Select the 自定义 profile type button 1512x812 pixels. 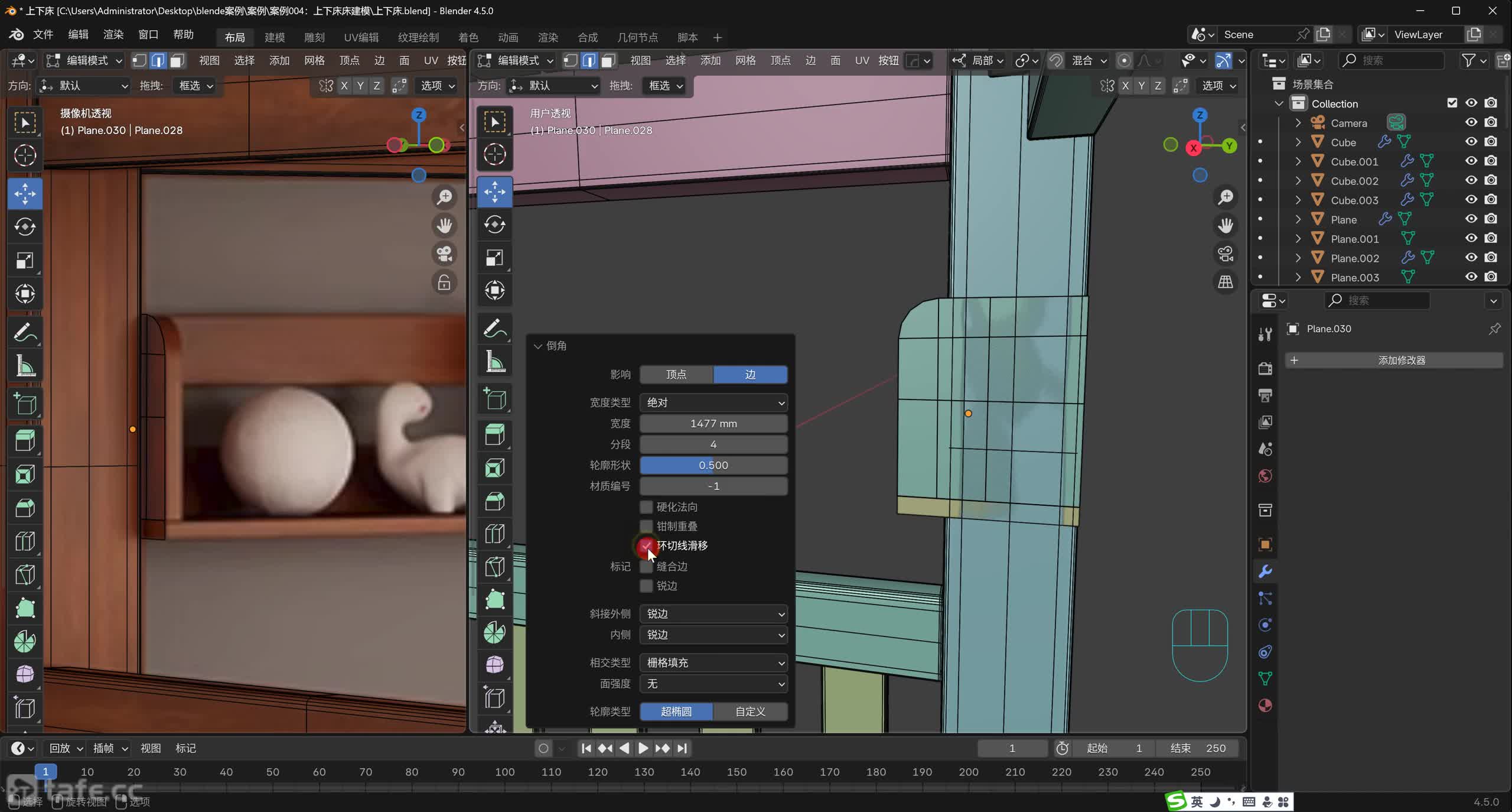750,712
